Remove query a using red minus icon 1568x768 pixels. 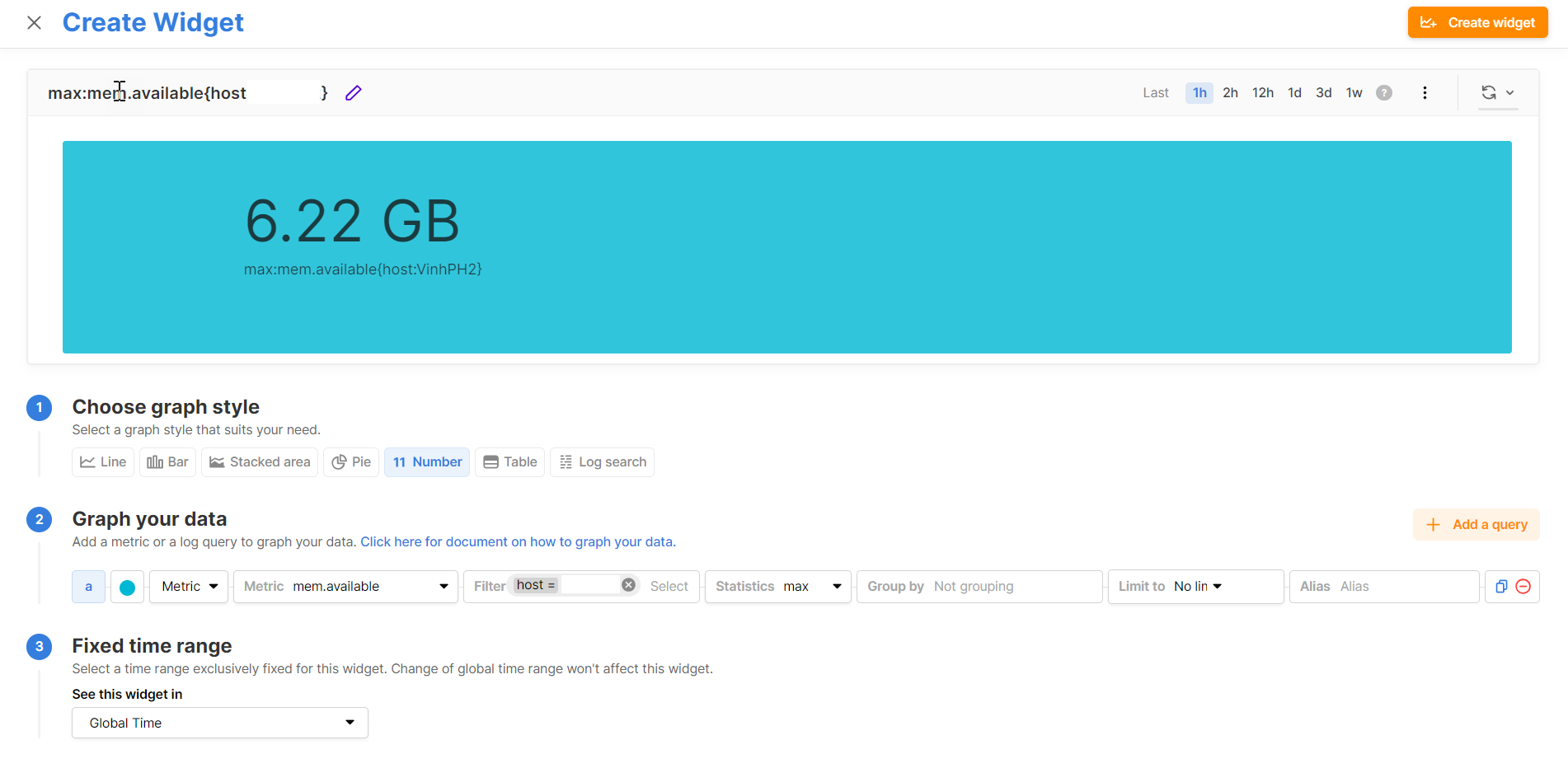[x=1523, y=587]
